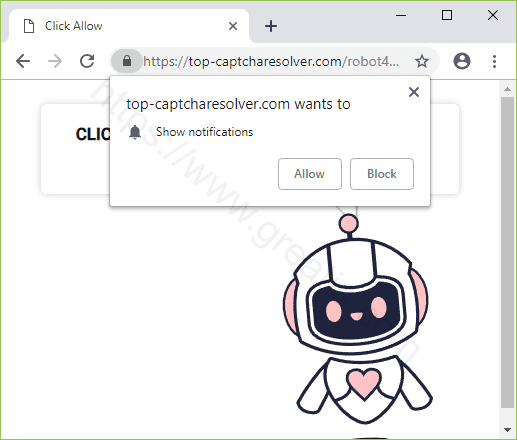Close the Click Allow tab
This screenshot has width=517, height=440.
tap(233, 26)
